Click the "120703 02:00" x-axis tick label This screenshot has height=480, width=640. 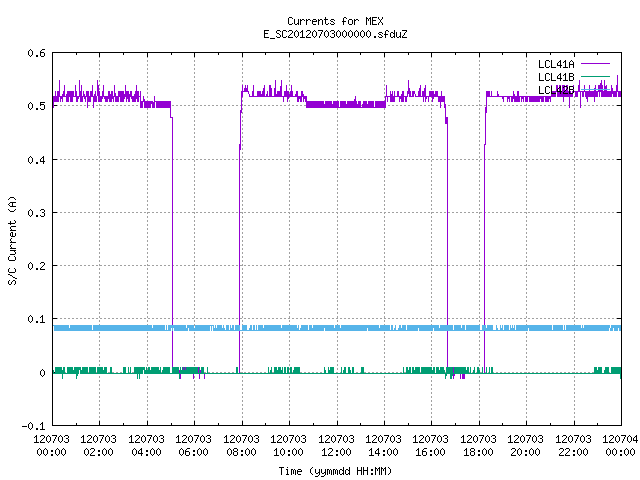(98, 446)
